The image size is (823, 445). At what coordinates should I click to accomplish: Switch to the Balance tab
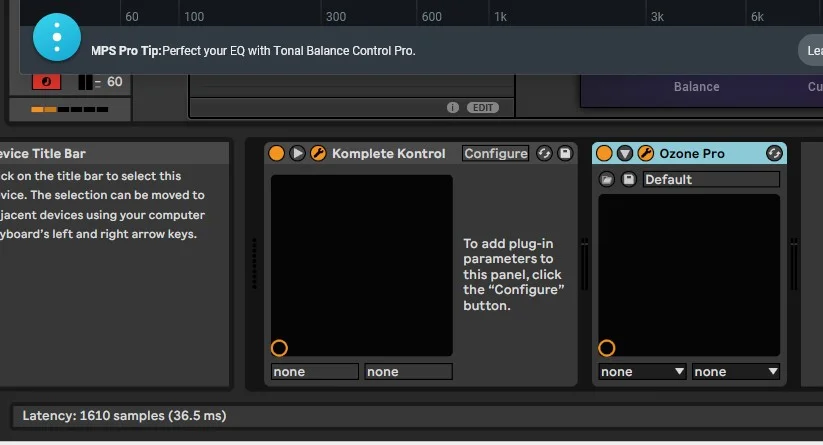[697, 87]
